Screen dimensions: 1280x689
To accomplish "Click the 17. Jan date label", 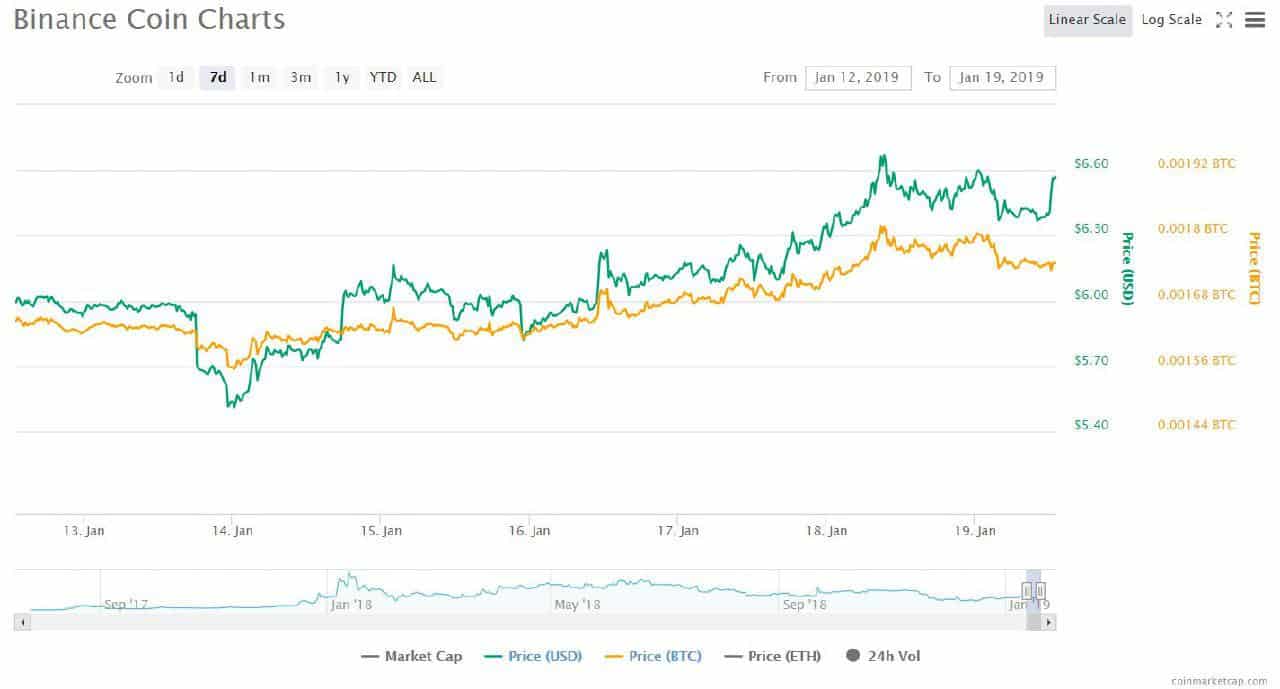I will pos(678,531).
